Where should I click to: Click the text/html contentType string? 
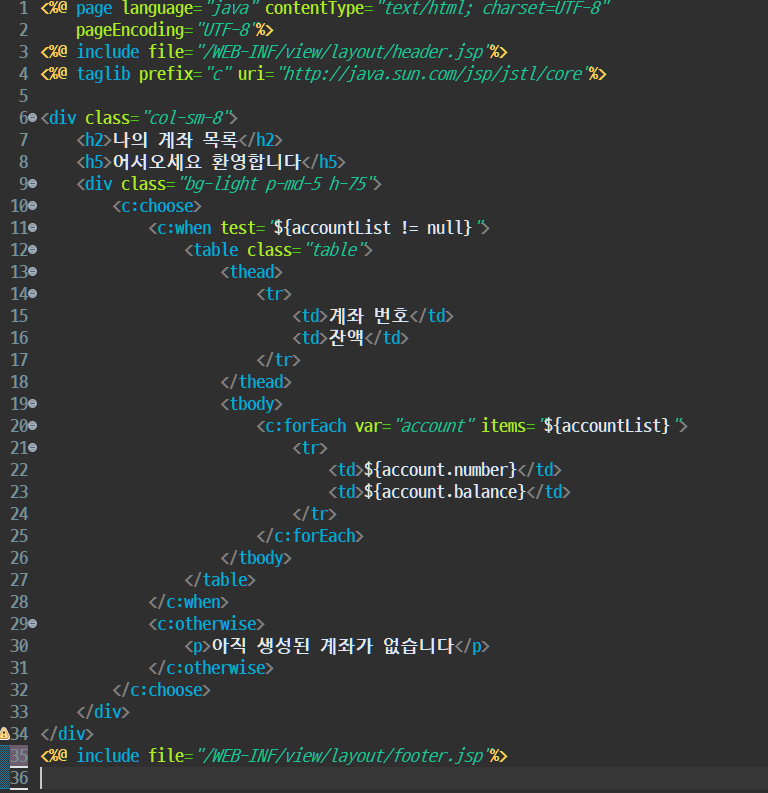click(494, 8)
